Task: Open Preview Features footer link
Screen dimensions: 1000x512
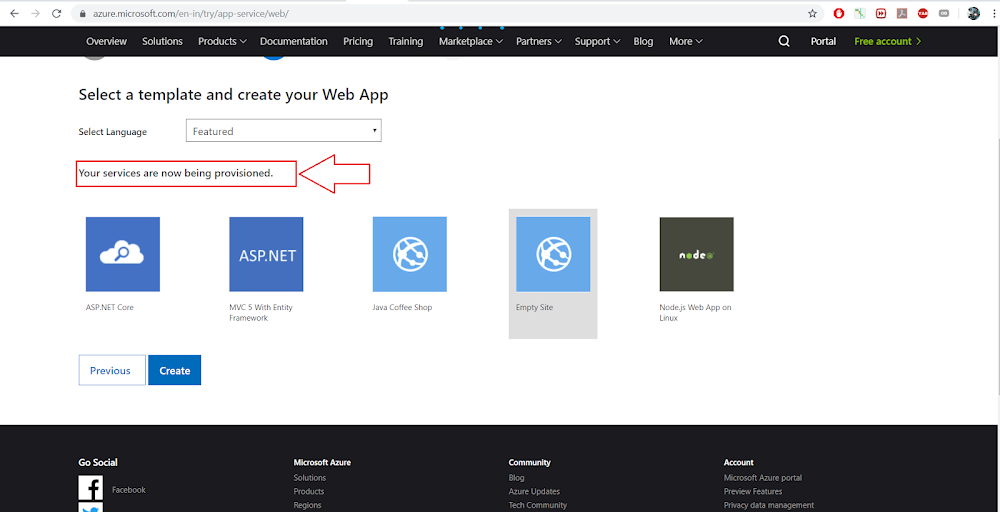Action: [753, 492]
